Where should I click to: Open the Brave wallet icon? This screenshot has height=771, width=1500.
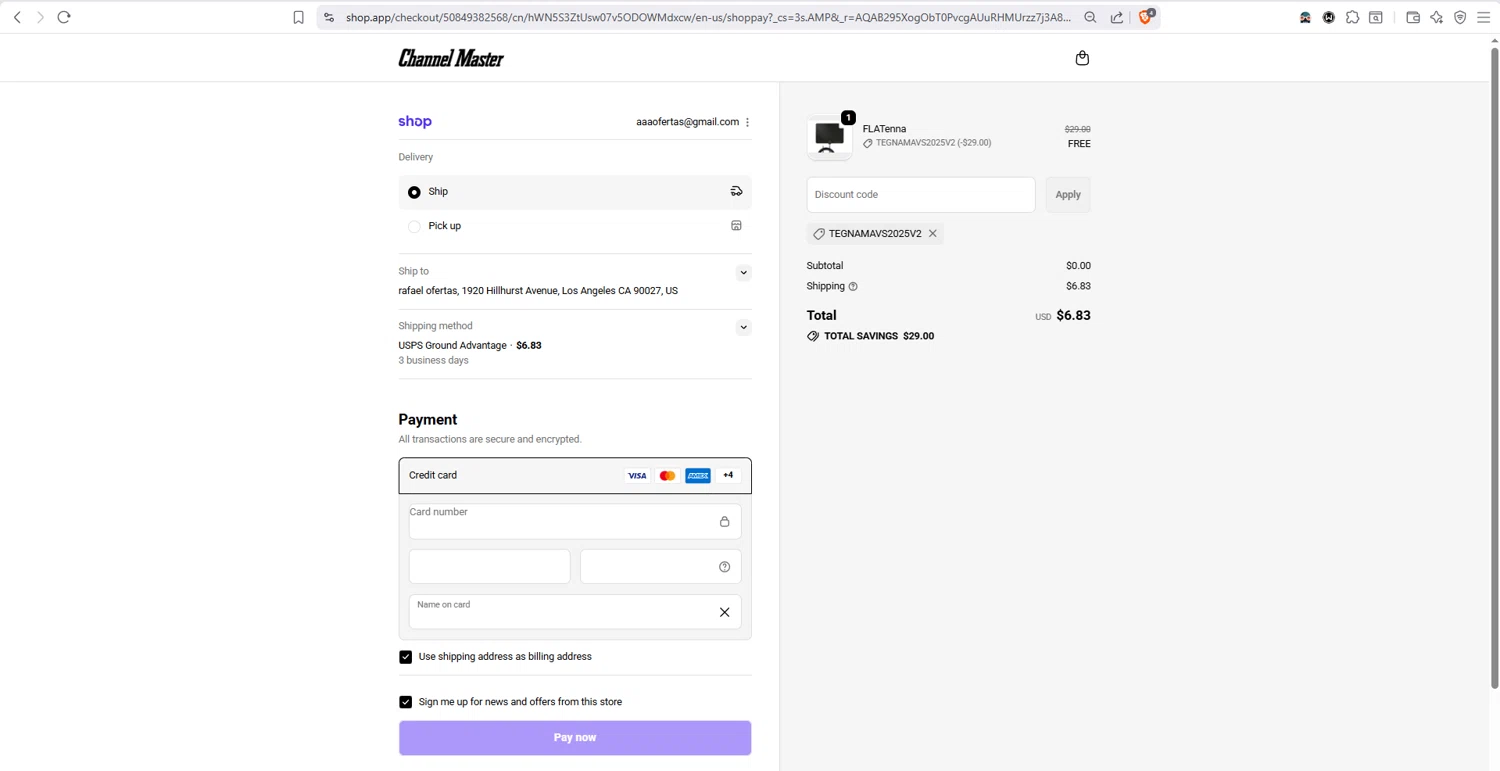(1413, 17)
